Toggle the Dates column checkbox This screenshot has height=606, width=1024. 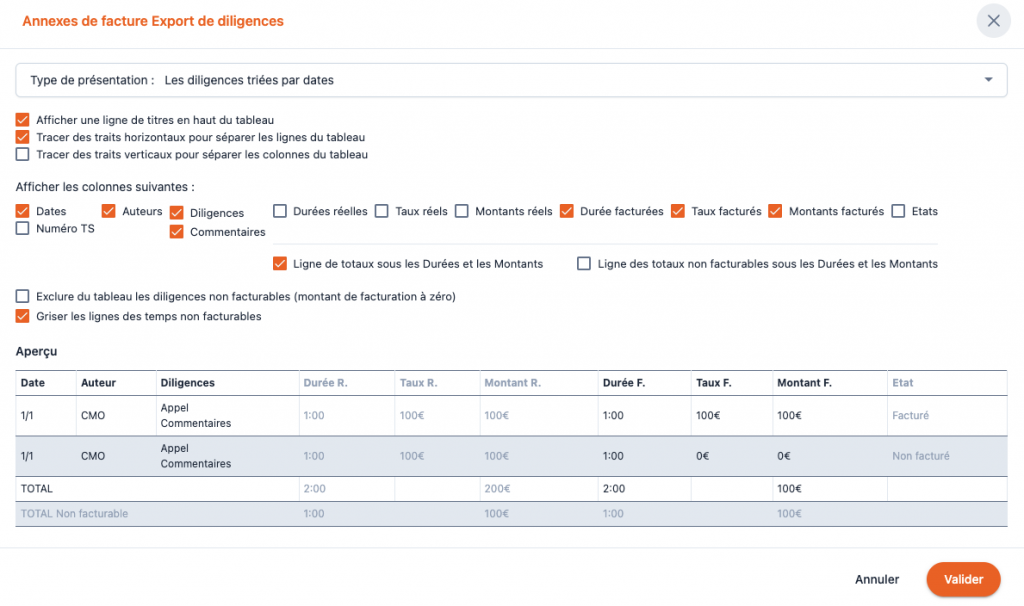[x=23, y=212]
